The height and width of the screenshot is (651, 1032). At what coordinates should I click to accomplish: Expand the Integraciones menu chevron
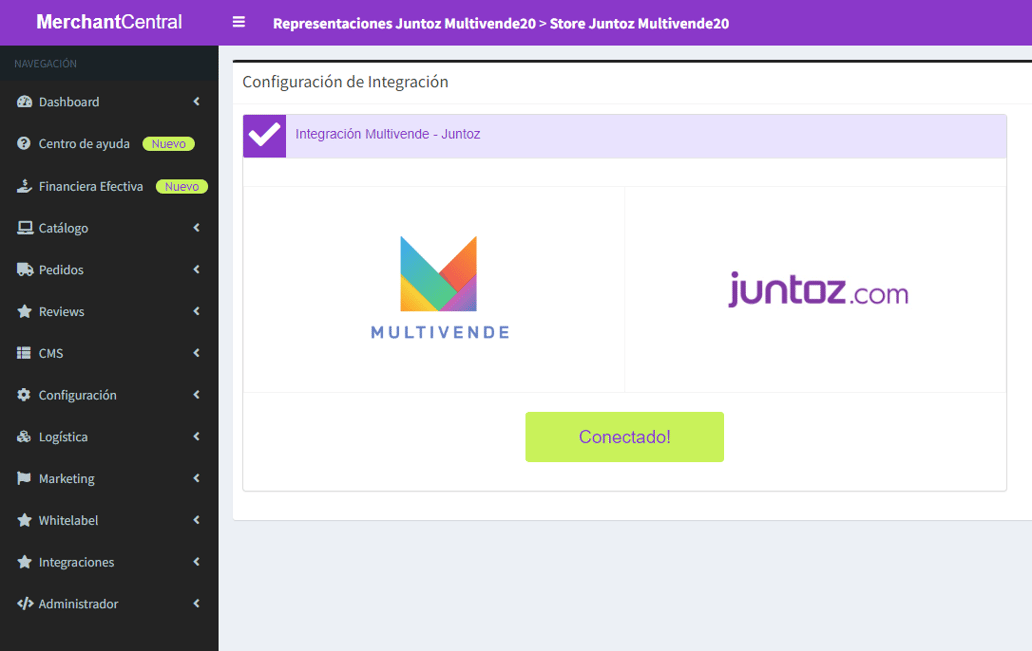(196, 561)
